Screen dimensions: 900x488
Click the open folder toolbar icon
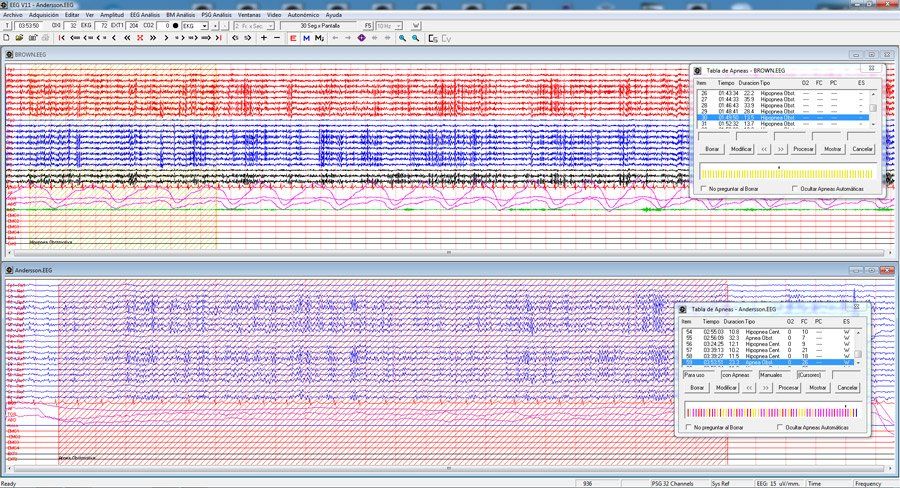click(x=20, y=38)
